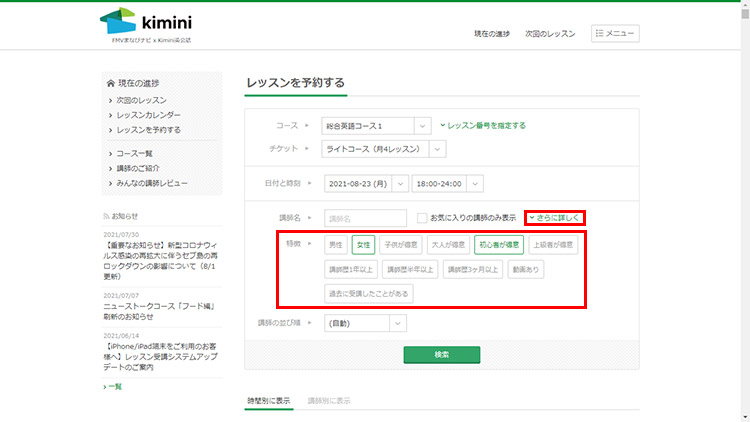The width and height of the screenshot is (750, 422).
Task: Check お気に入りの講師のみ表示 checkbox
Action: 423,218
